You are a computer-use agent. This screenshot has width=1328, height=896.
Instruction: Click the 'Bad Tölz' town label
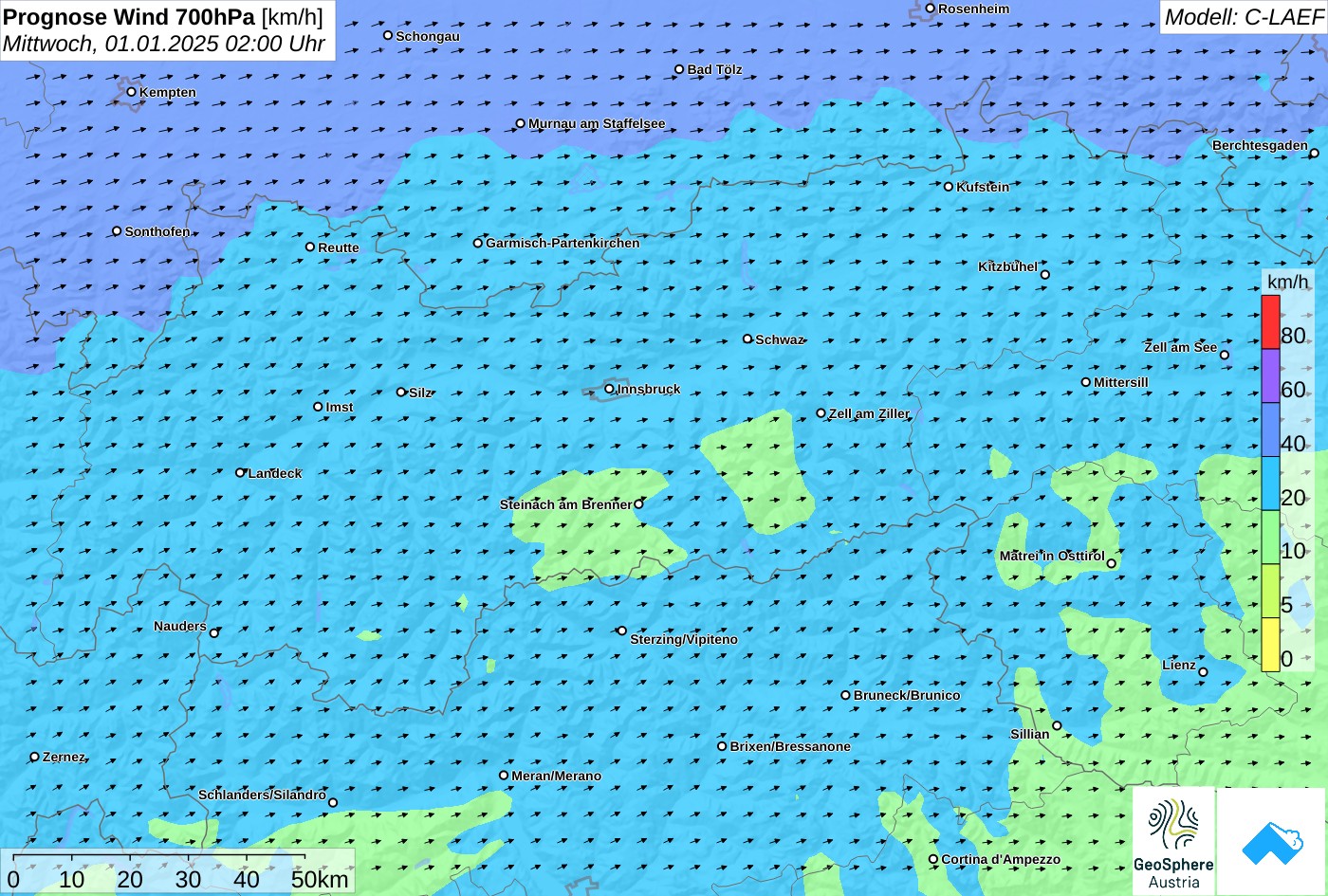(x=714, y=69)
